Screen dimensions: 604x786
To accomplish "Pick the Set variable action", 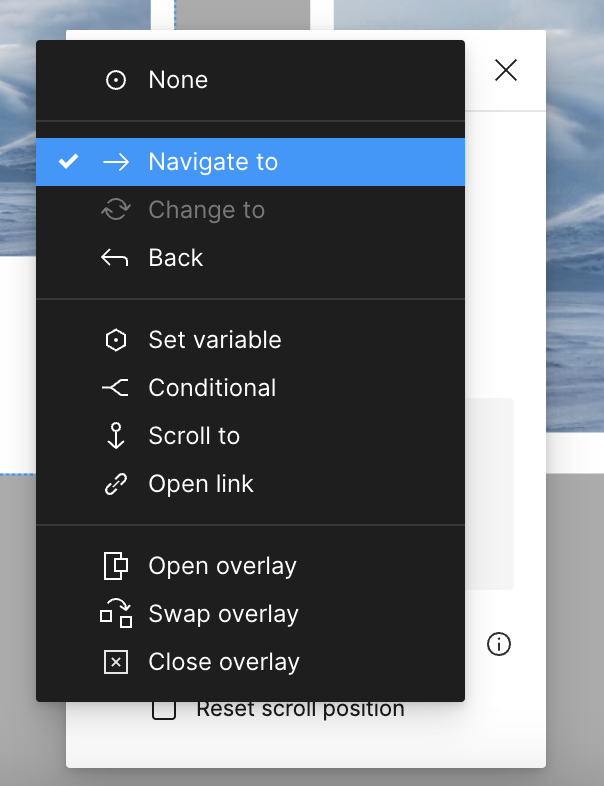I will 250,340.
